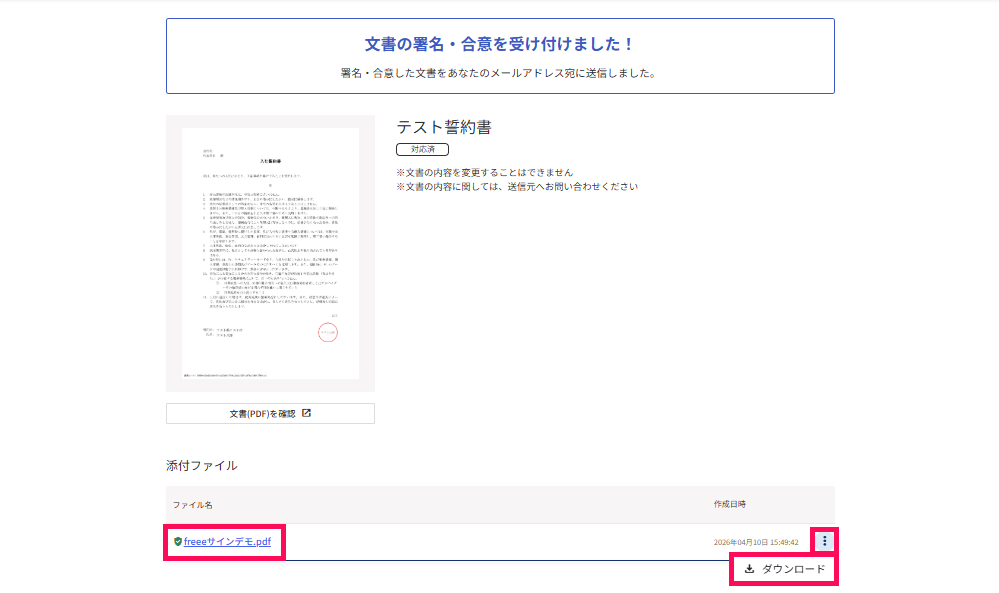Click the timestamp 2026年04月10日 15:49:42
Image resolution: width=999 pixels, height=593 pixels.
[756, 542]
